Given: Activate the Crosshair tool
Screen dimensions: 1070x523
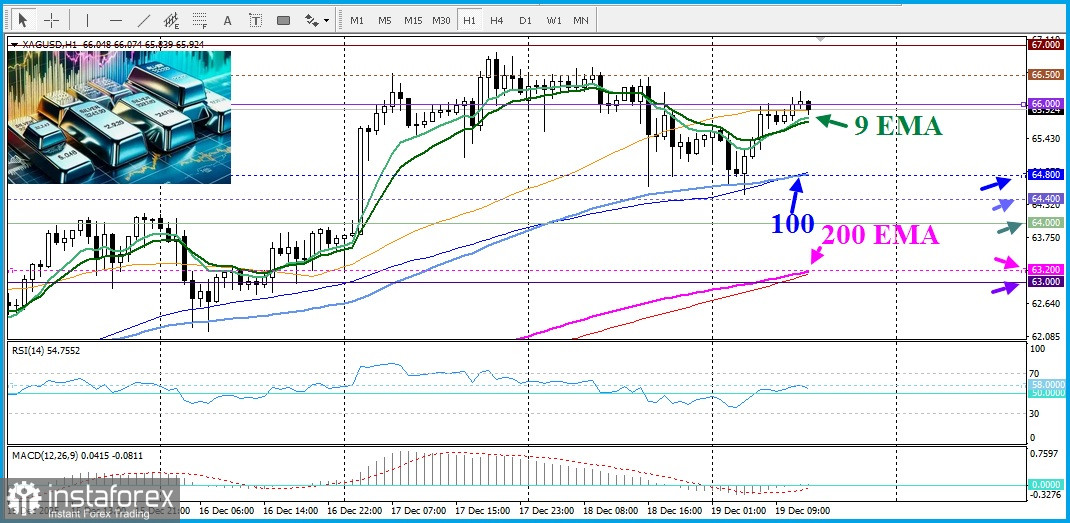Looking at the screenshot, I should (x=52, y=20).
